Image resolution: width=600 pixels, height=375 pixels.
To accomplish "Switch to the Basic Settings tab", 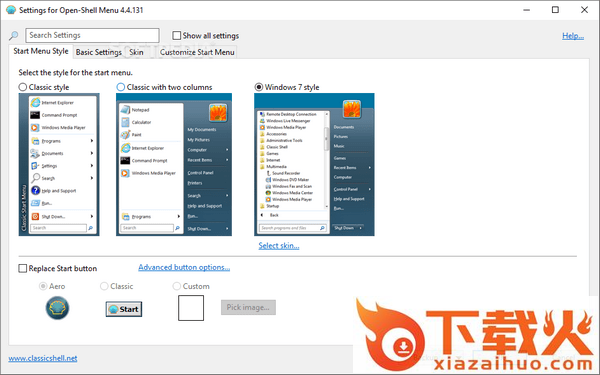I will click(98, 52).
